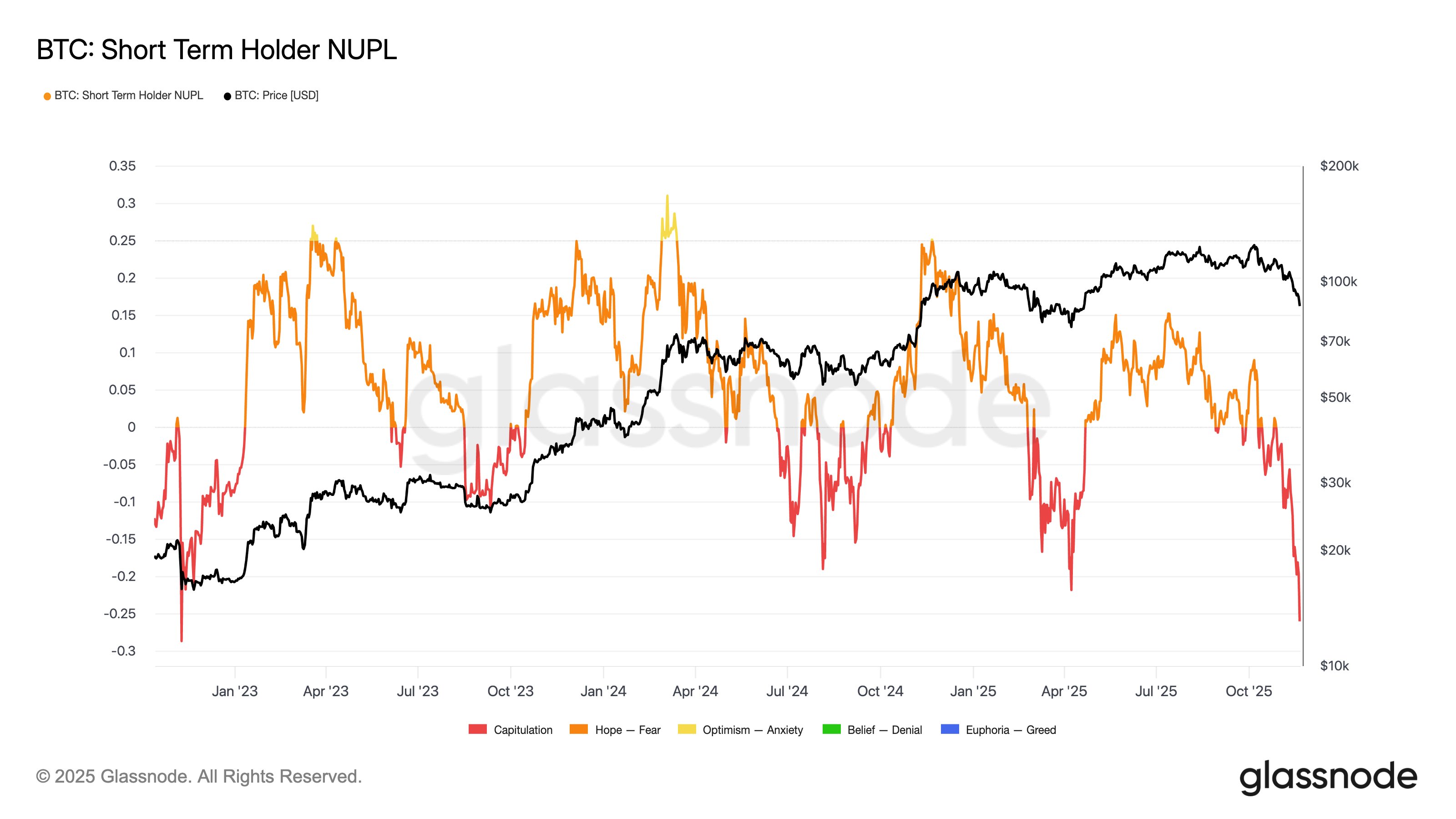Click the green Belief — Denial legend swatch
The width and height of the screenshot is (1456, 819).
pos(831,729)
